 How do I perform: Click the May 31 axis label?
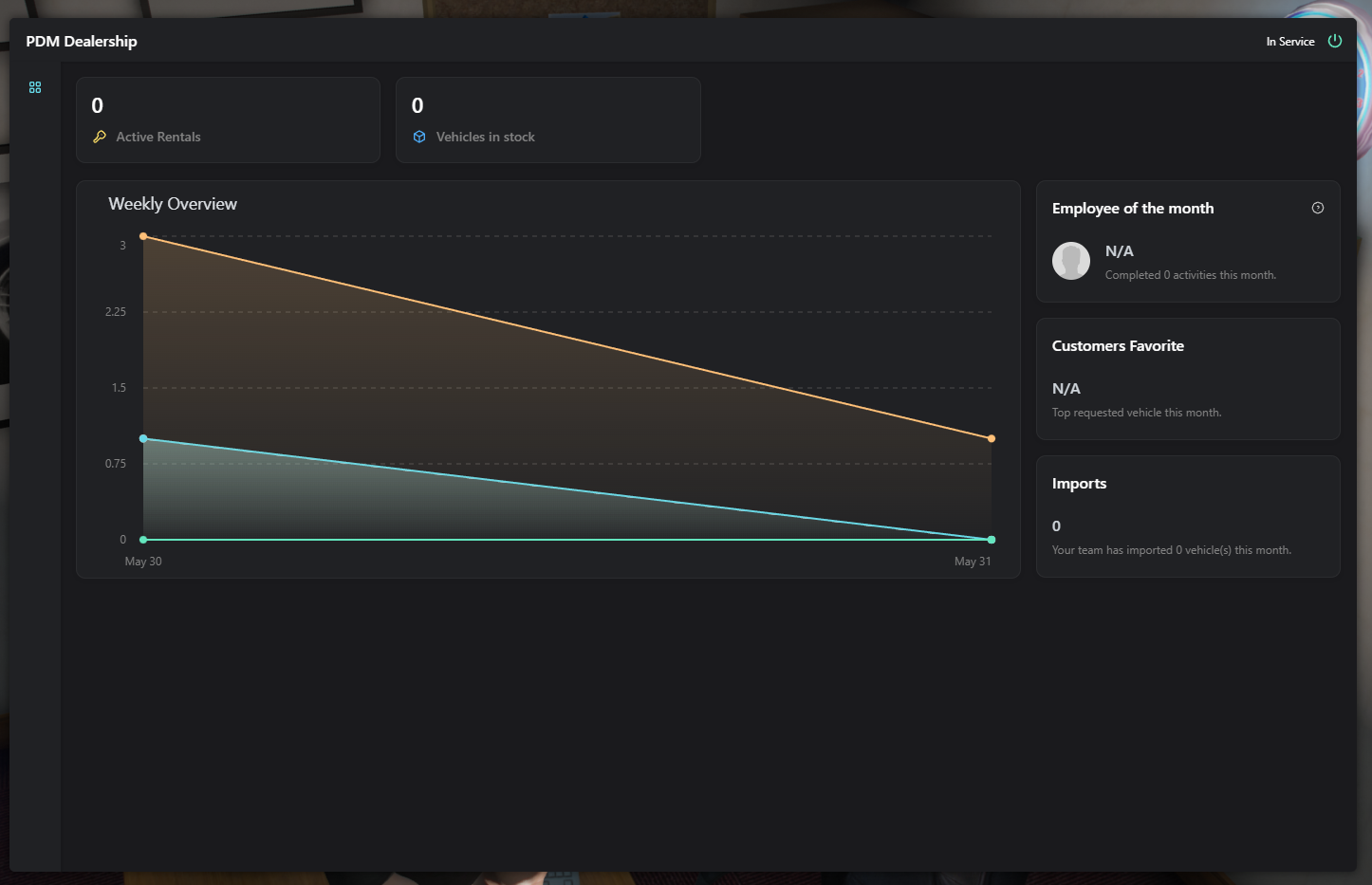coord(973,562)
